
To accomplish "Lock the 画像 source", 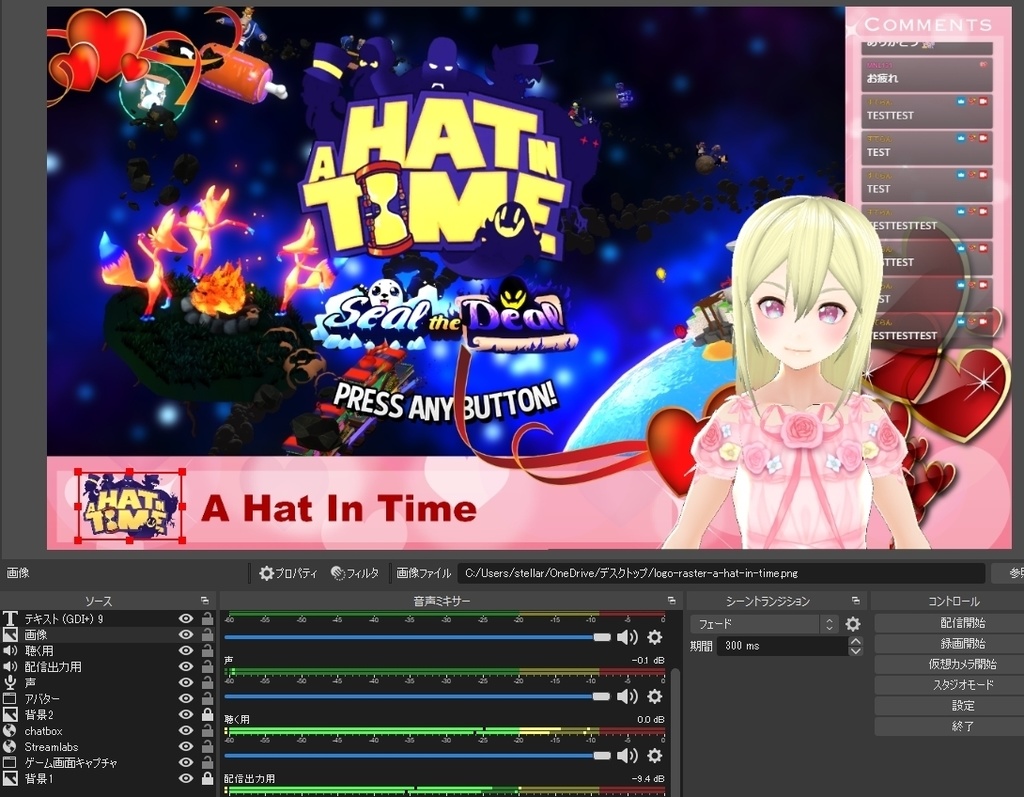I will click(207, 634).
